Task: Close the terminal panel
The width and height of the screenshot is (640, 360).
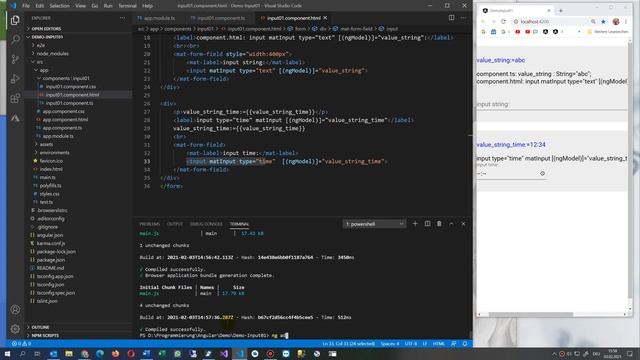Action: (463, 224)
